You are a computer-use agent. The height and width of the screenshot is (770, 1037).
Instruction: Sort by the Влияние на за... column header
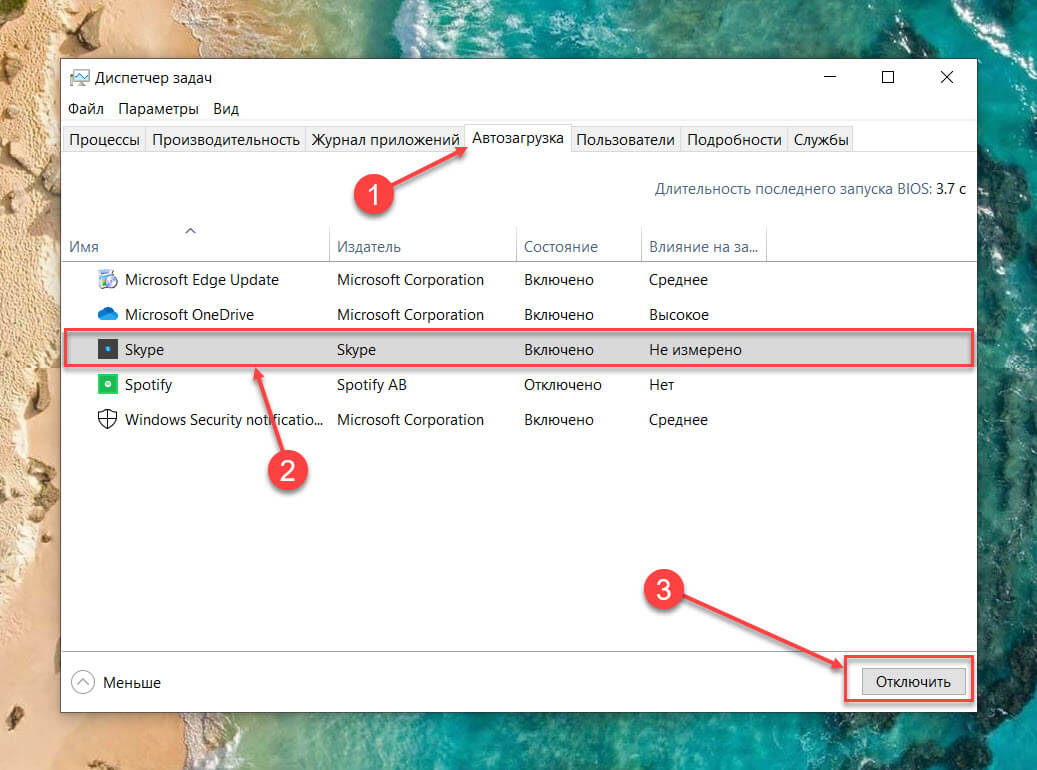(x=703, y=247)
